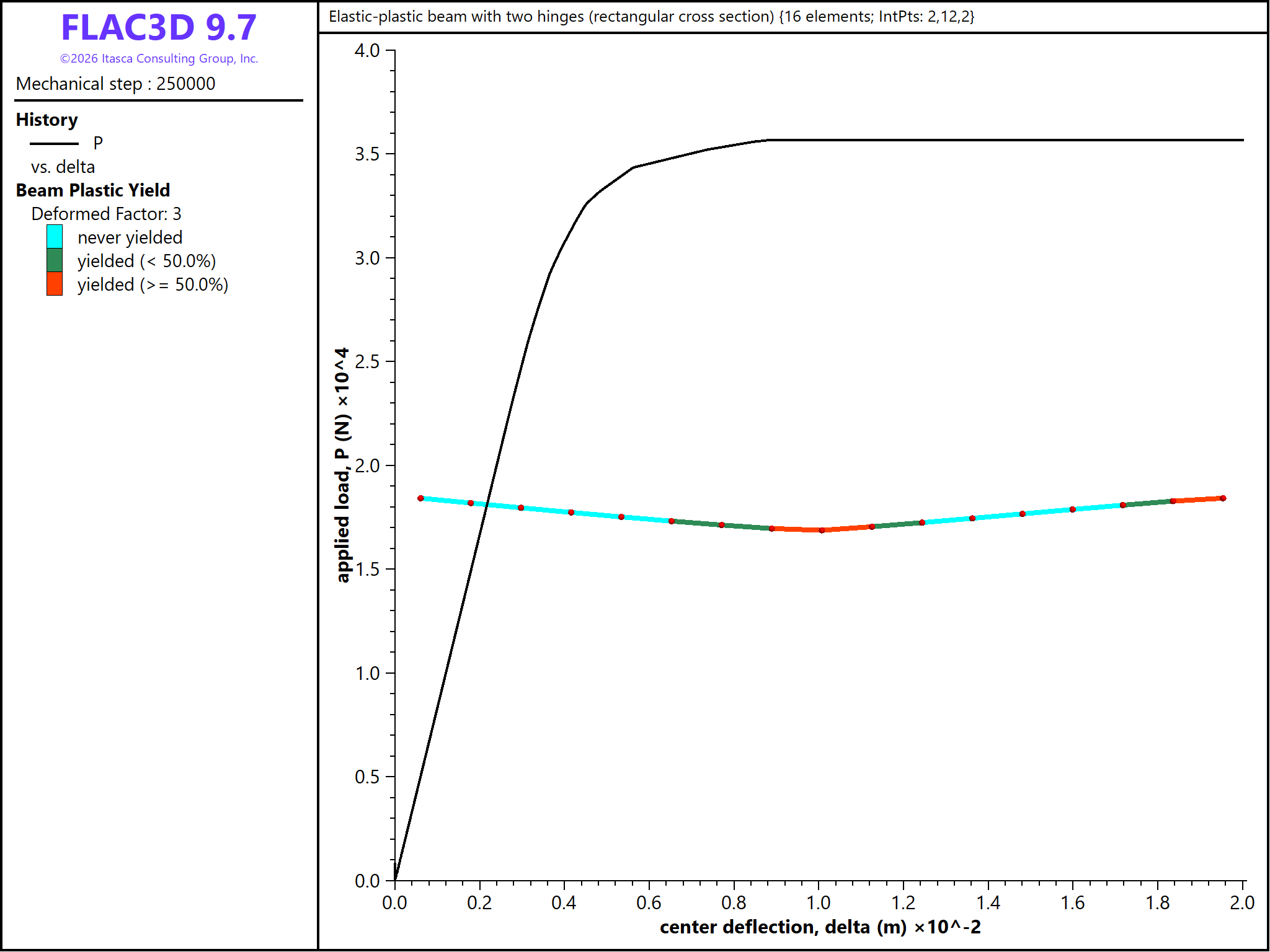Click the applied load y-axis label

(342, 465)
